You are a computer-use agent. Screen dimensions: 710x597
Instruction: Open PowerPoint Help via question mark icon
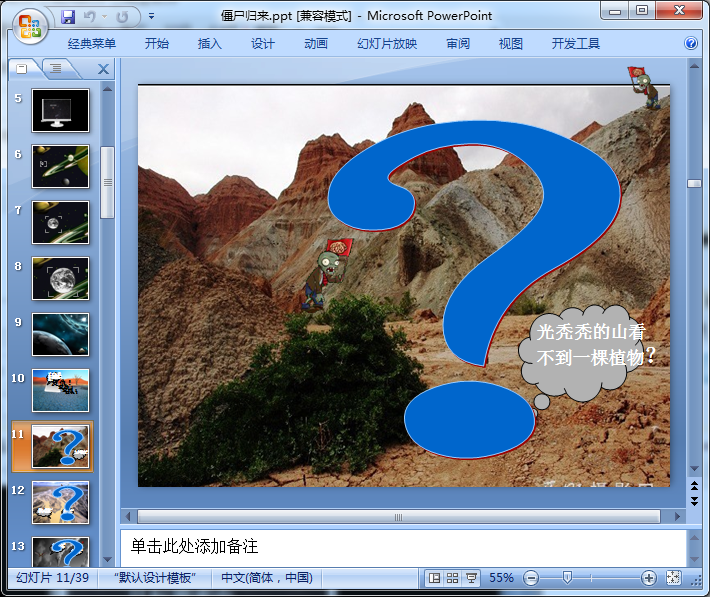pos(691,43)
